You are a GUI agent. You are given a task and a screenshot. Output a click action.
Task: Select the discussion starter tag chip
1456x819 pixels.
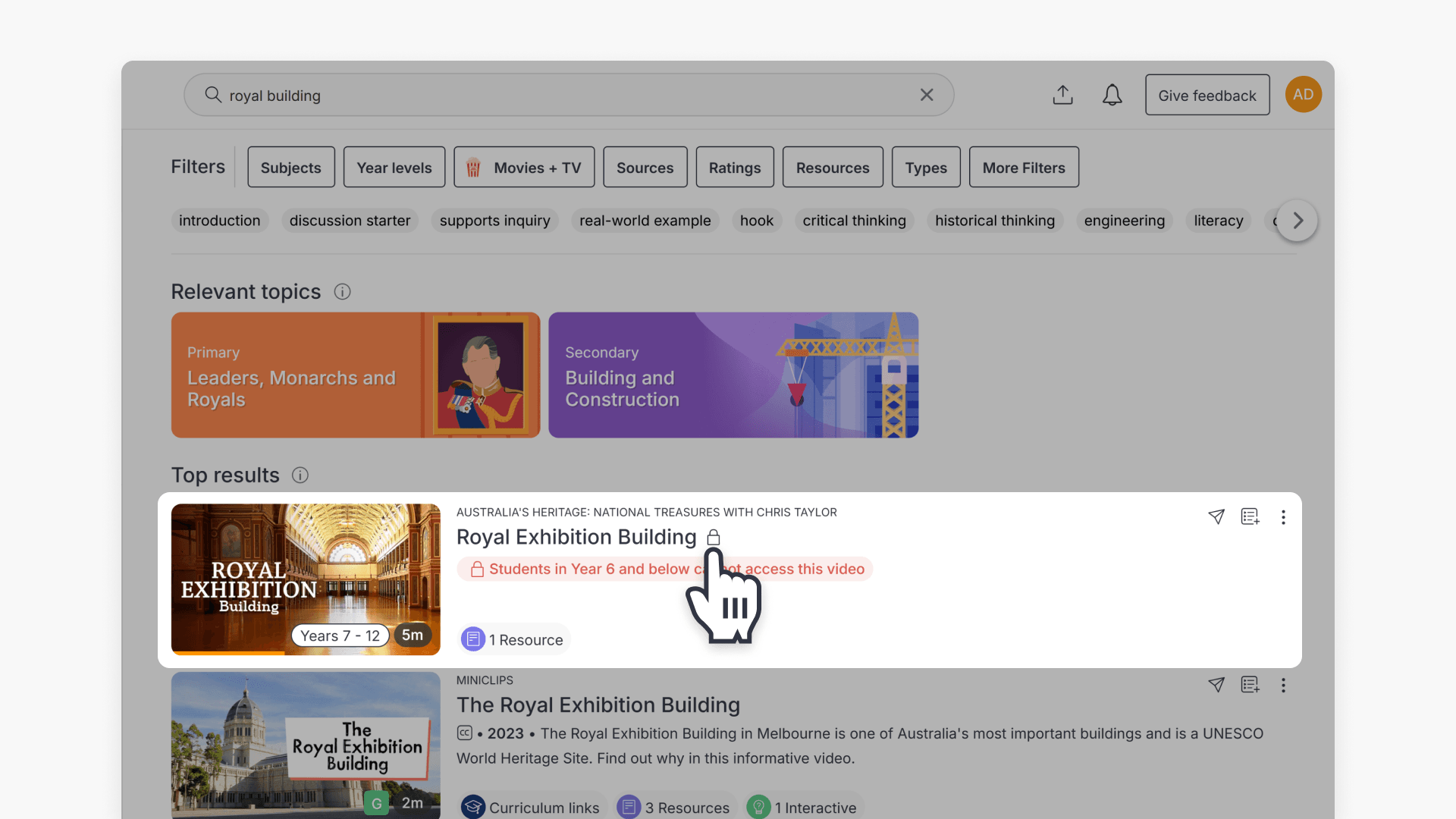350,221
